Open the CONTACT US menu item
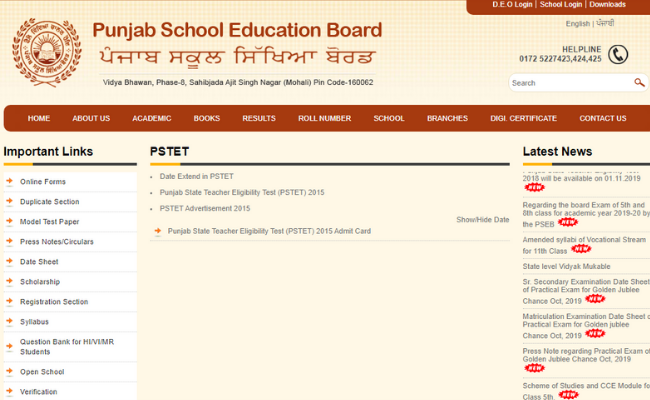Screen dimensions: 650x400 click(602, 118)
